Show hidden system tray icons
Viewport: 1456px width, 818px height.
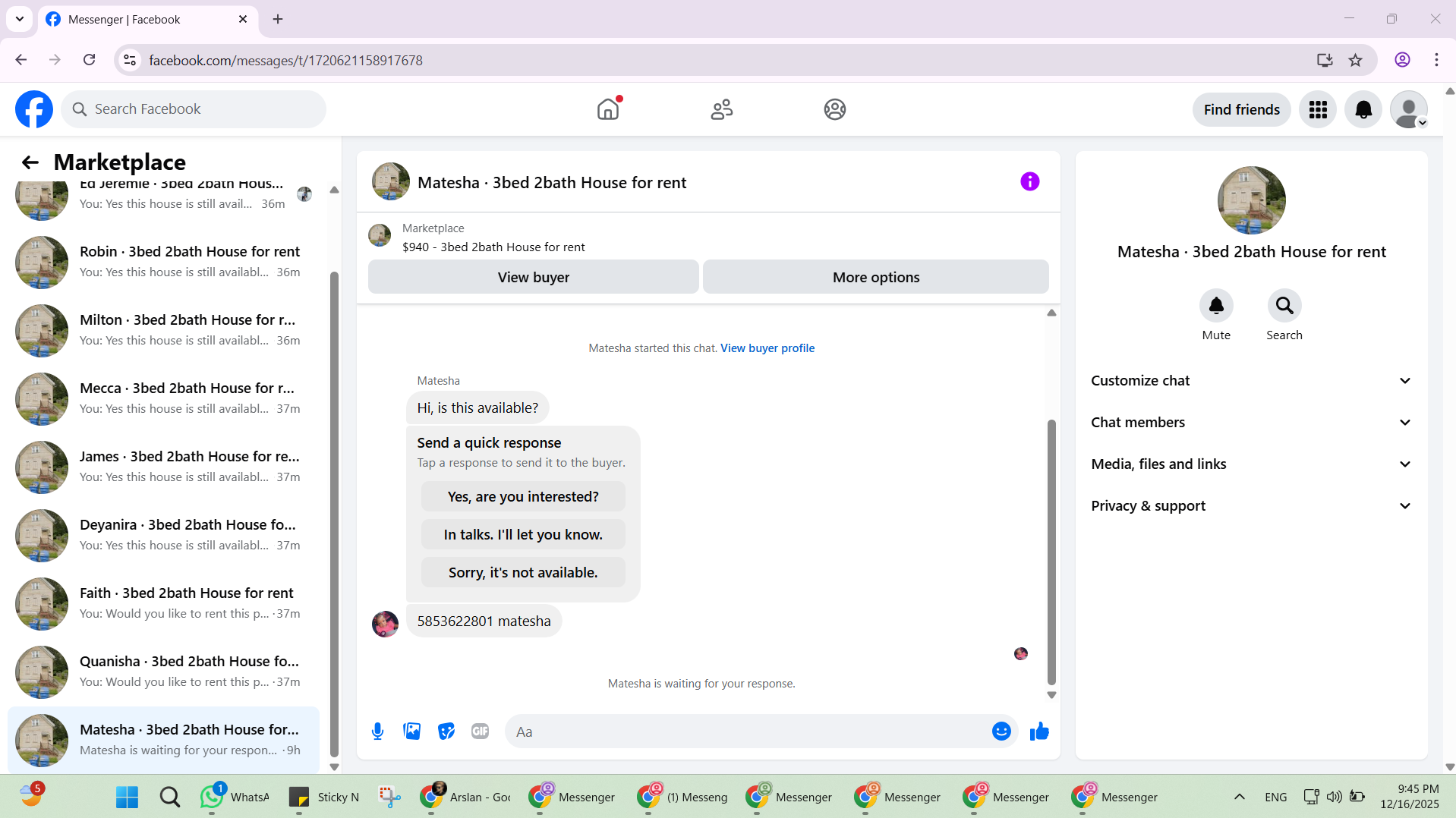click(1240, 797)
